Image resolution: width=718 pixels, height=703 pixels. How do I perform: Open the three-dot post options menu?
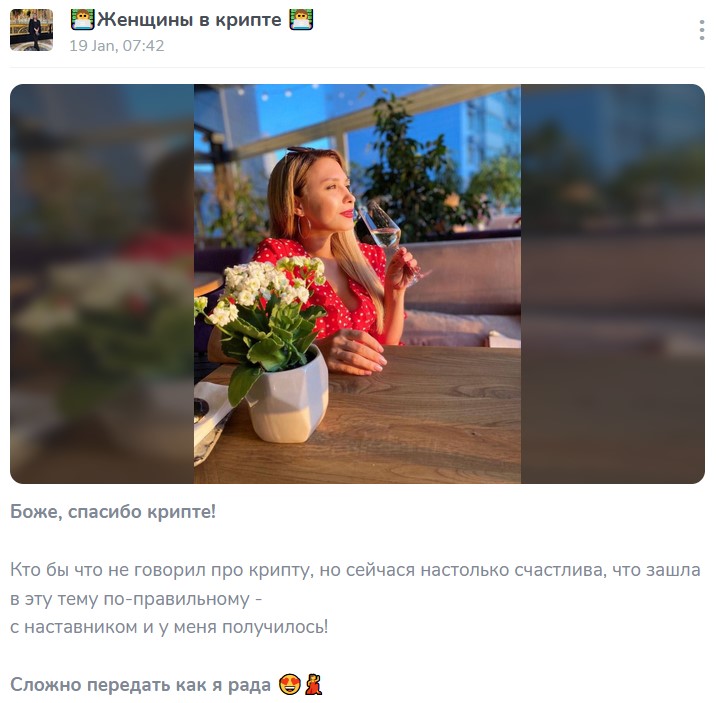point(702,30)
